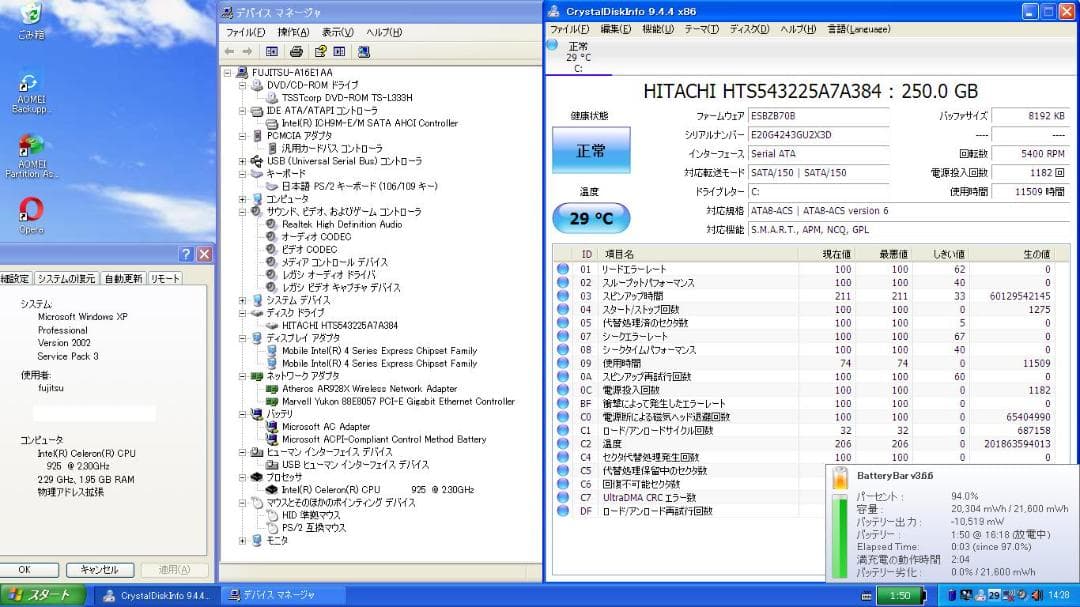
Task: Click the スタート button
Action: 43,595
